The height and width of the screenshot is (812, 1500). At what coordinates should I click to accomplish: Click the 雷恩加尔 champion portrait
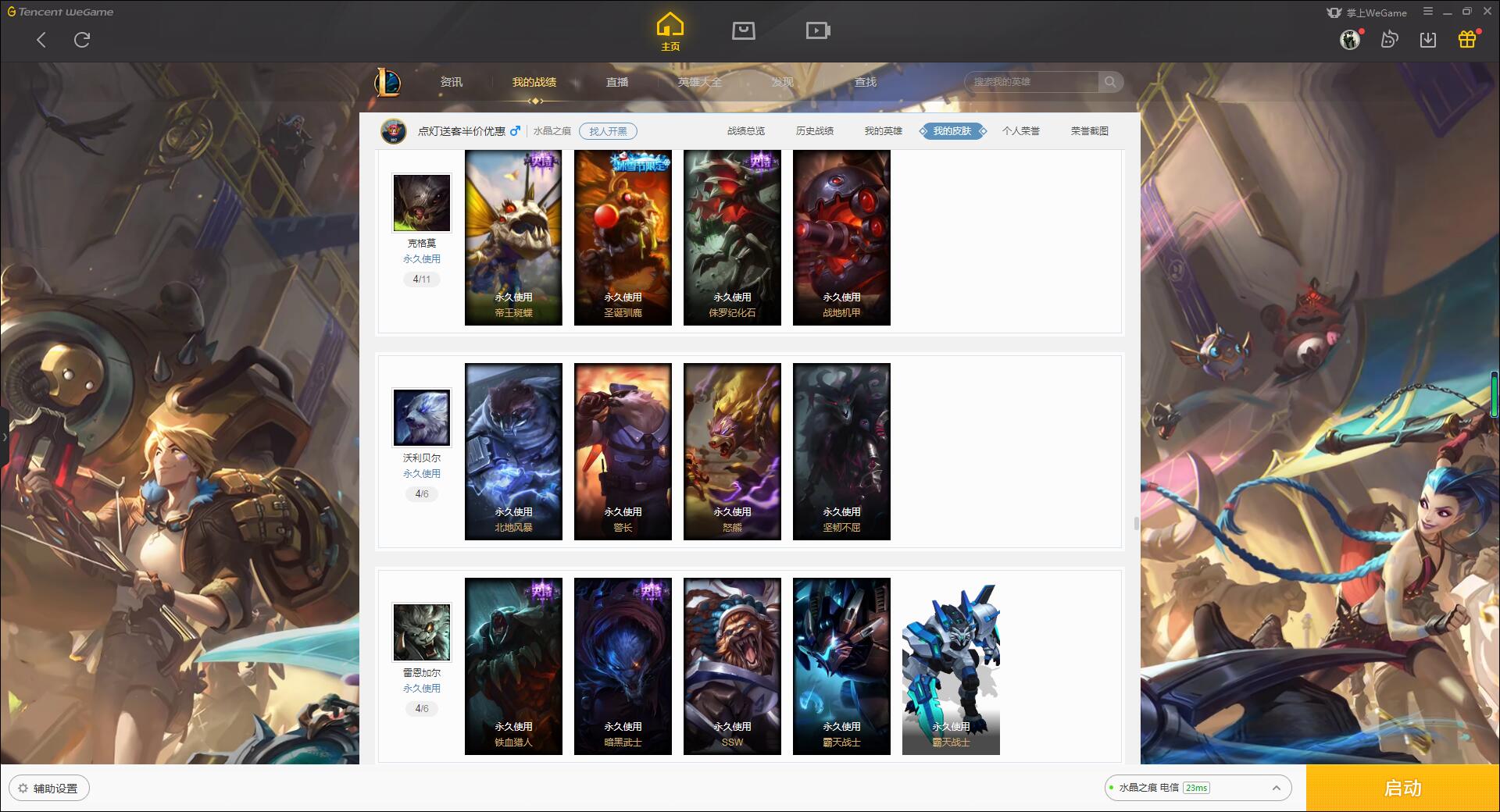[x=422, y=632]
